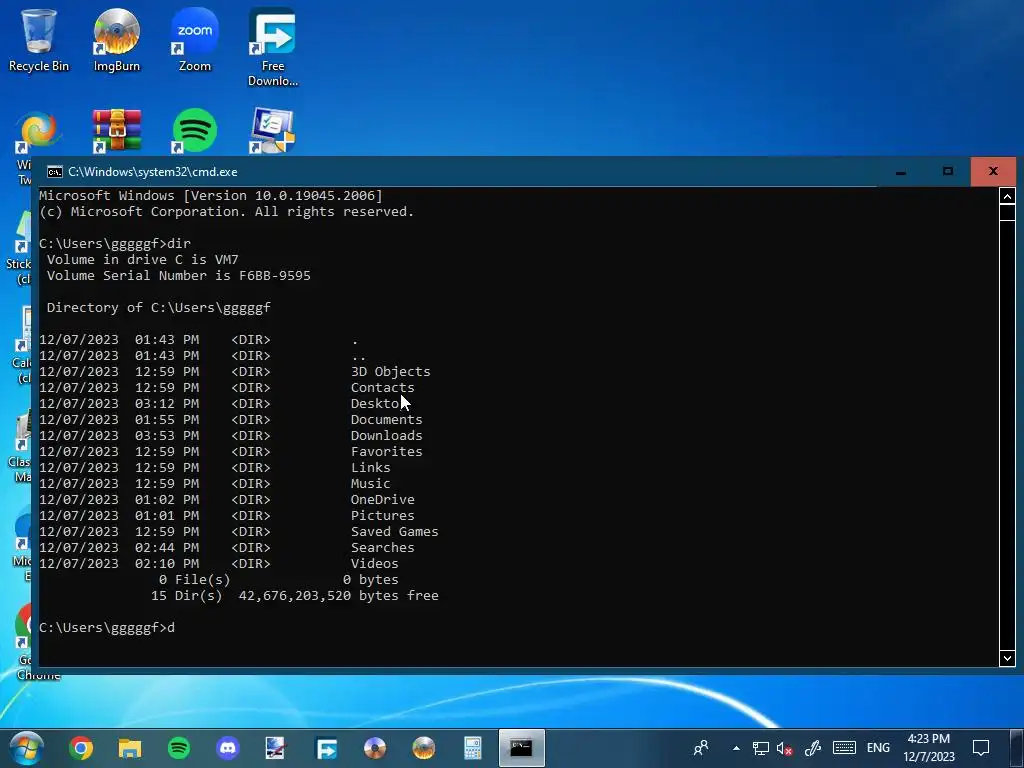The image size is (1024, 768).
Task: Click the muted volume tray icon
Action: pyautogui.click(x=784, y=748)
